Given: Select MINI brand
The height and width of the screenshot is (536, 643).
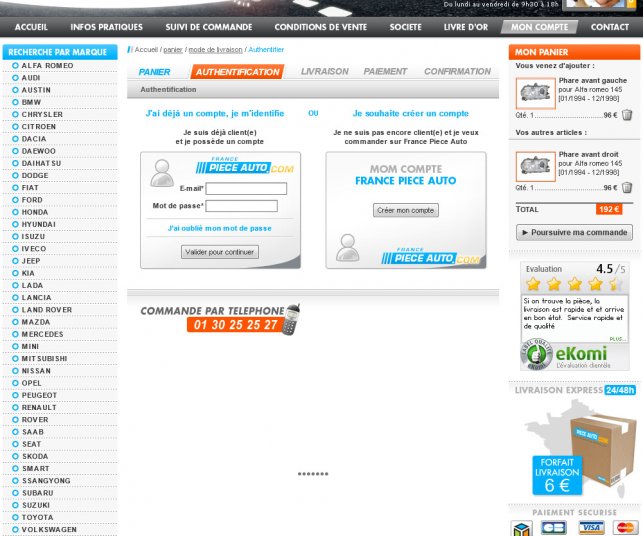Looking at the screenshot, I should (x=30, y=347).
